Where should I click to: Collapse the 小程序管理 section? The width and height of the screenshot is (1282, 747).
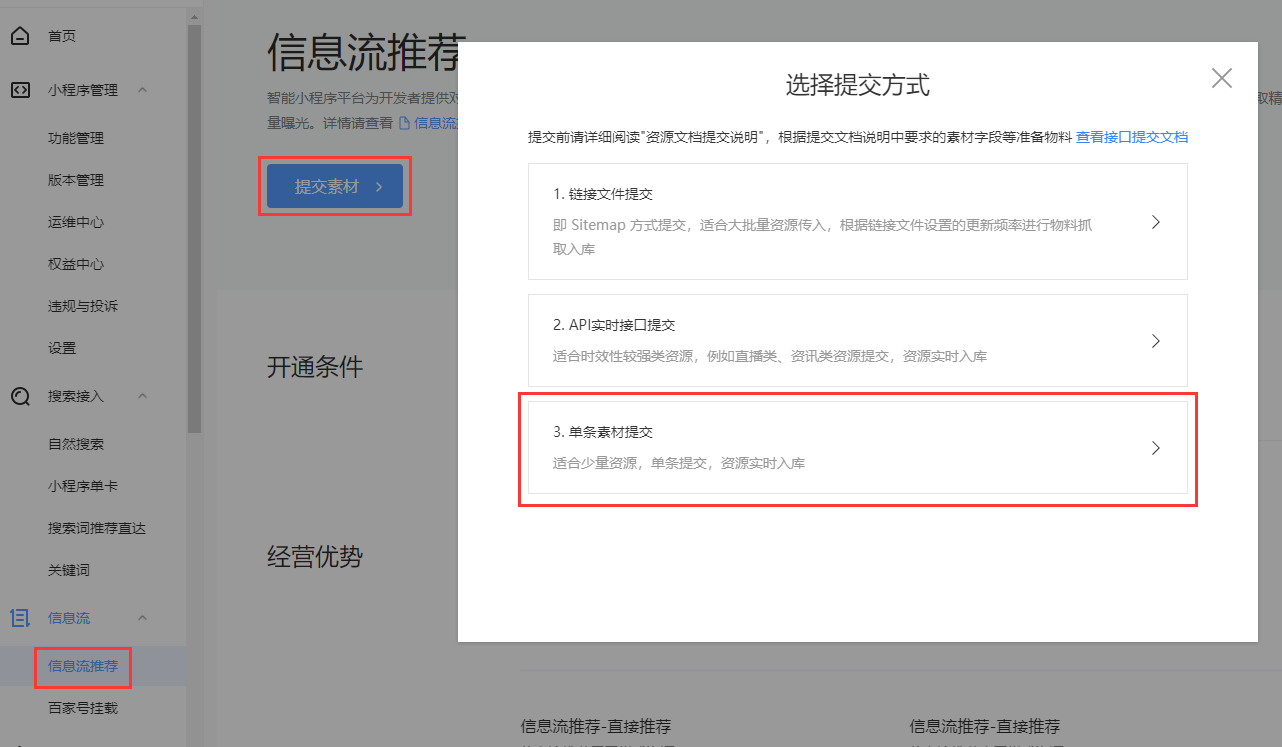(142, 90)
